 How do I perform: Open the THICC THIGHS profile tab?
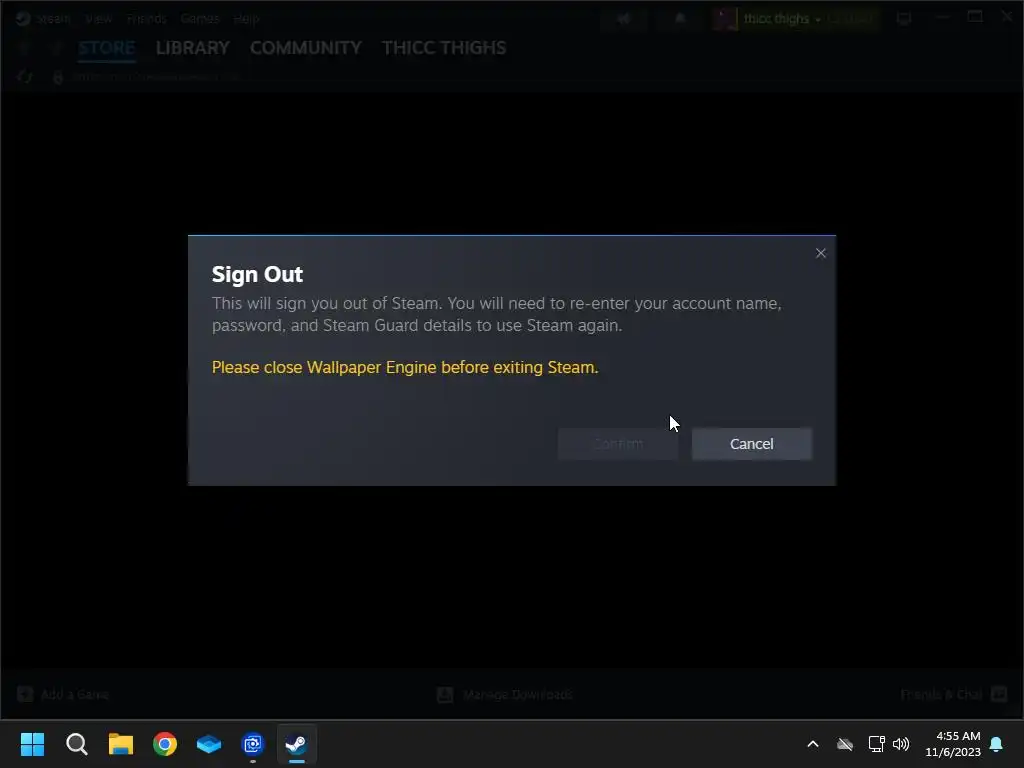[x=444, y=48]
